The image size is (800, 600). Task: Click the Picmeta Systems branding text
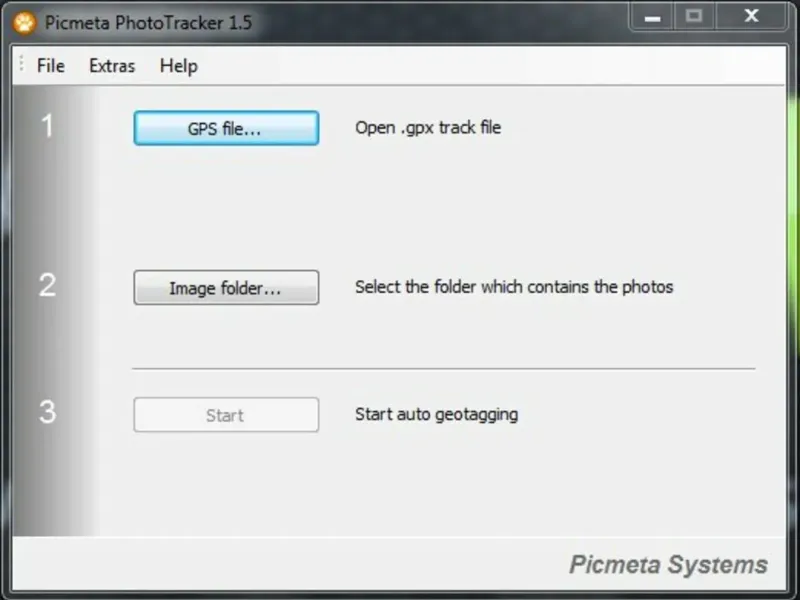coord(668,565)
